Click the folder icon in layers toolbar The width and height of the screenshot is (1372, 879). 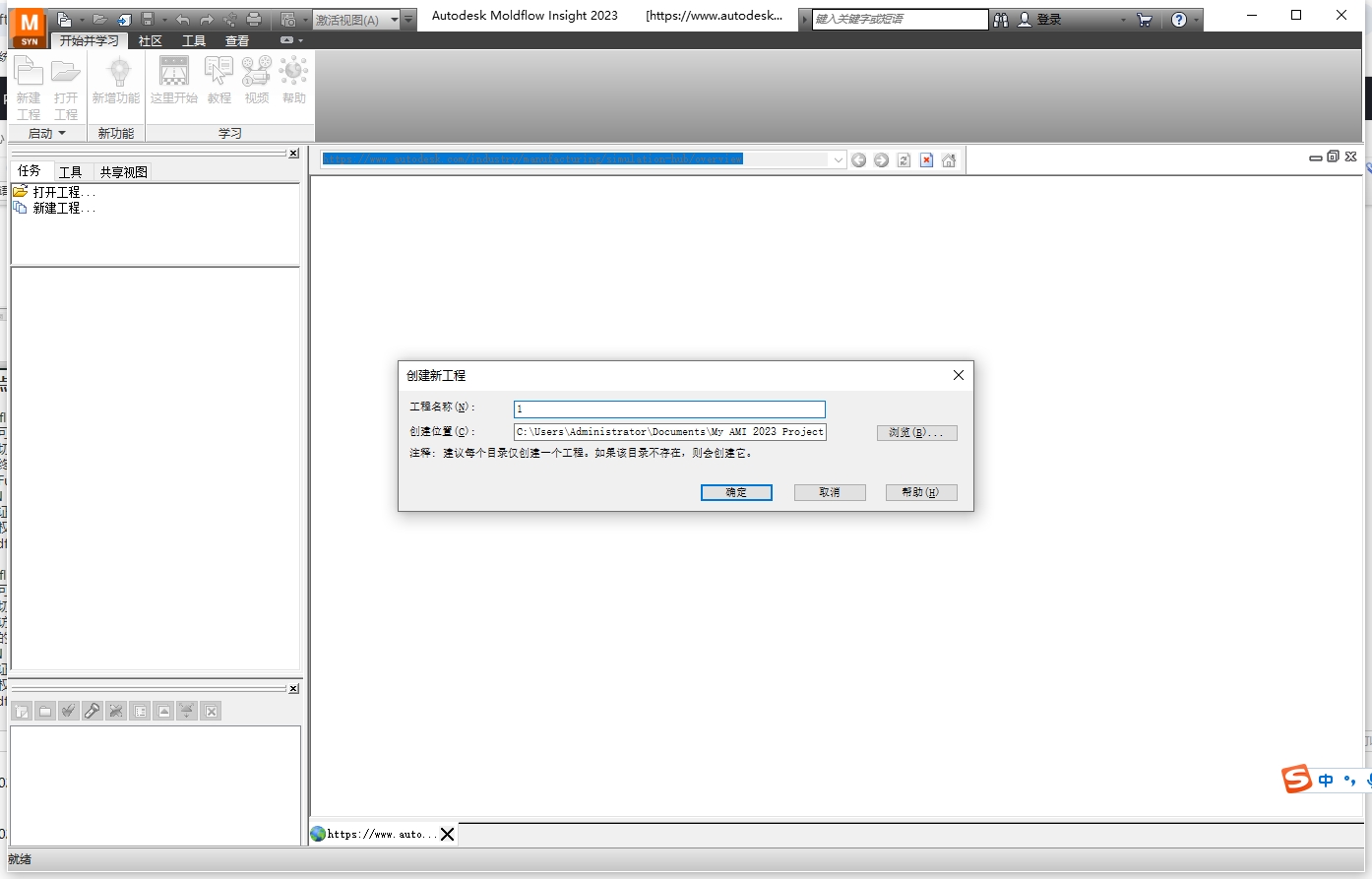pos(45,711)
